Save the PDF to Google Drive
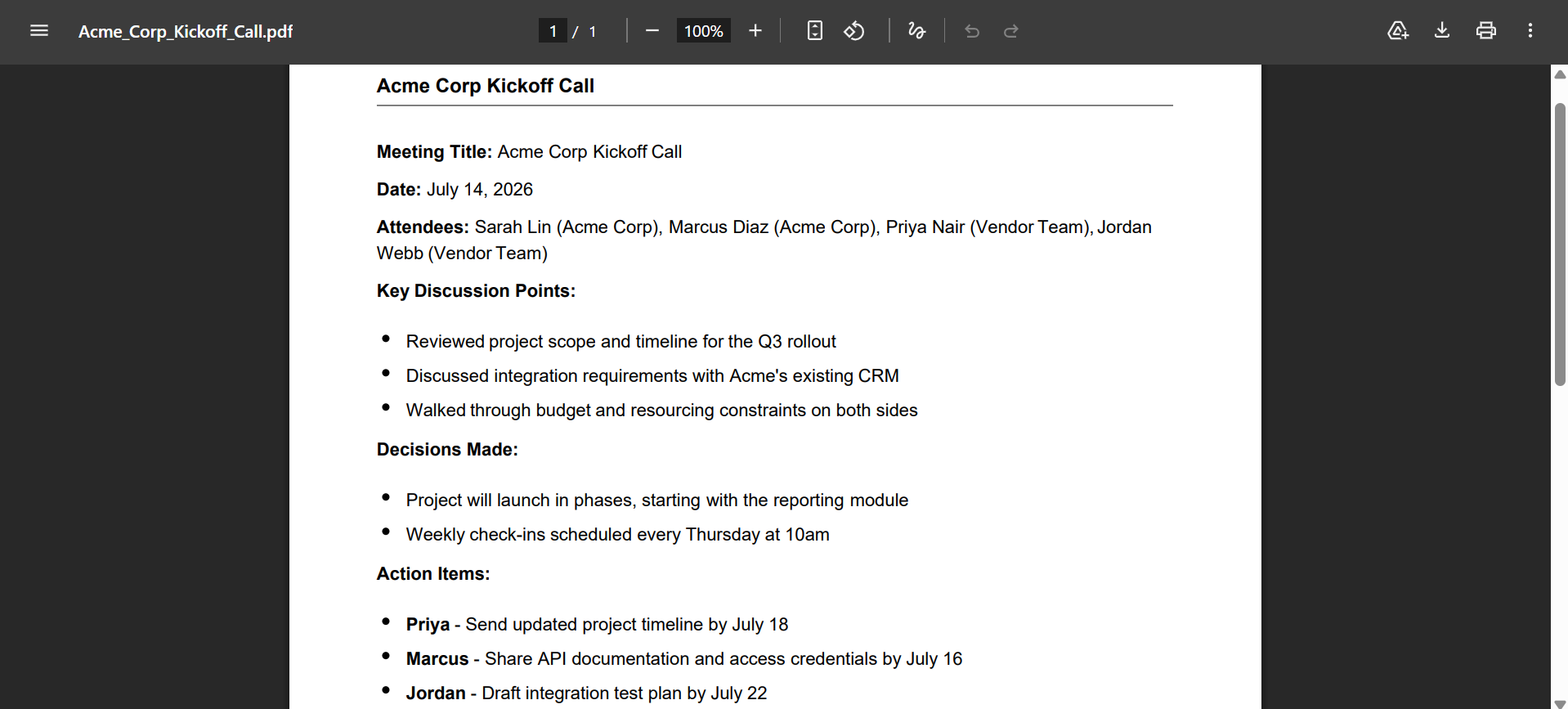The image size is (1568, 709). (x=1398, y=31)
